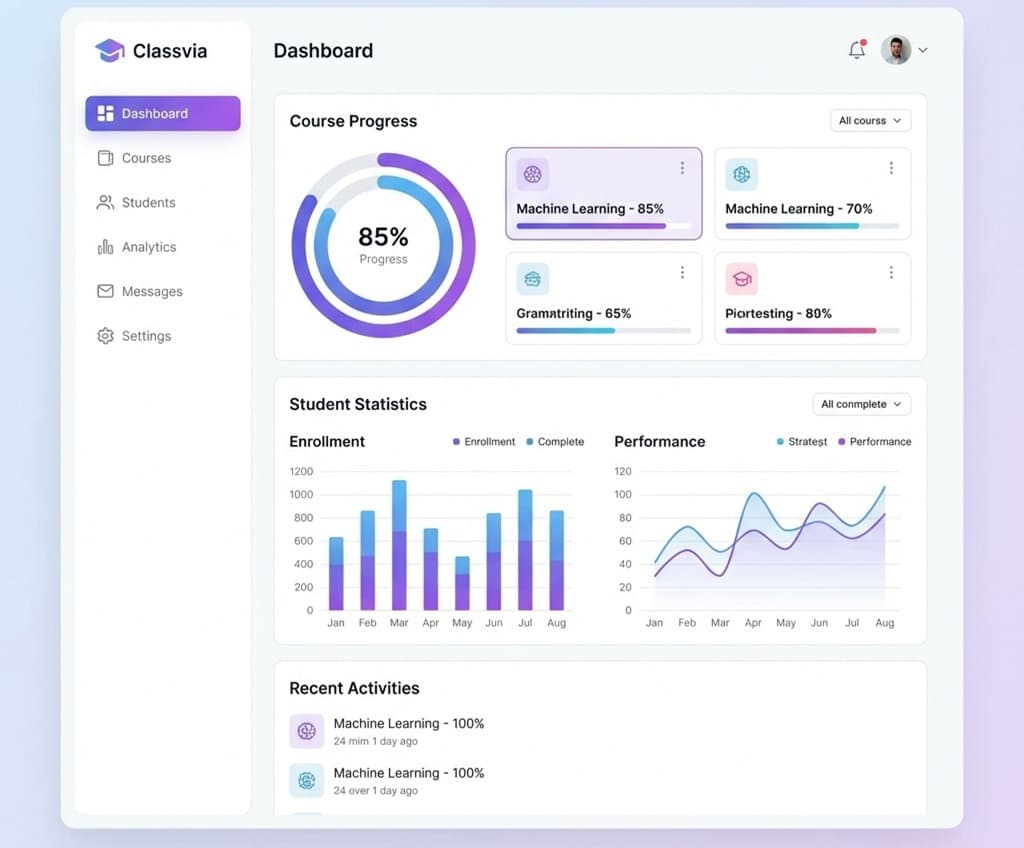
Task: Open Courses in the sidebar
Action: [163, 158]
